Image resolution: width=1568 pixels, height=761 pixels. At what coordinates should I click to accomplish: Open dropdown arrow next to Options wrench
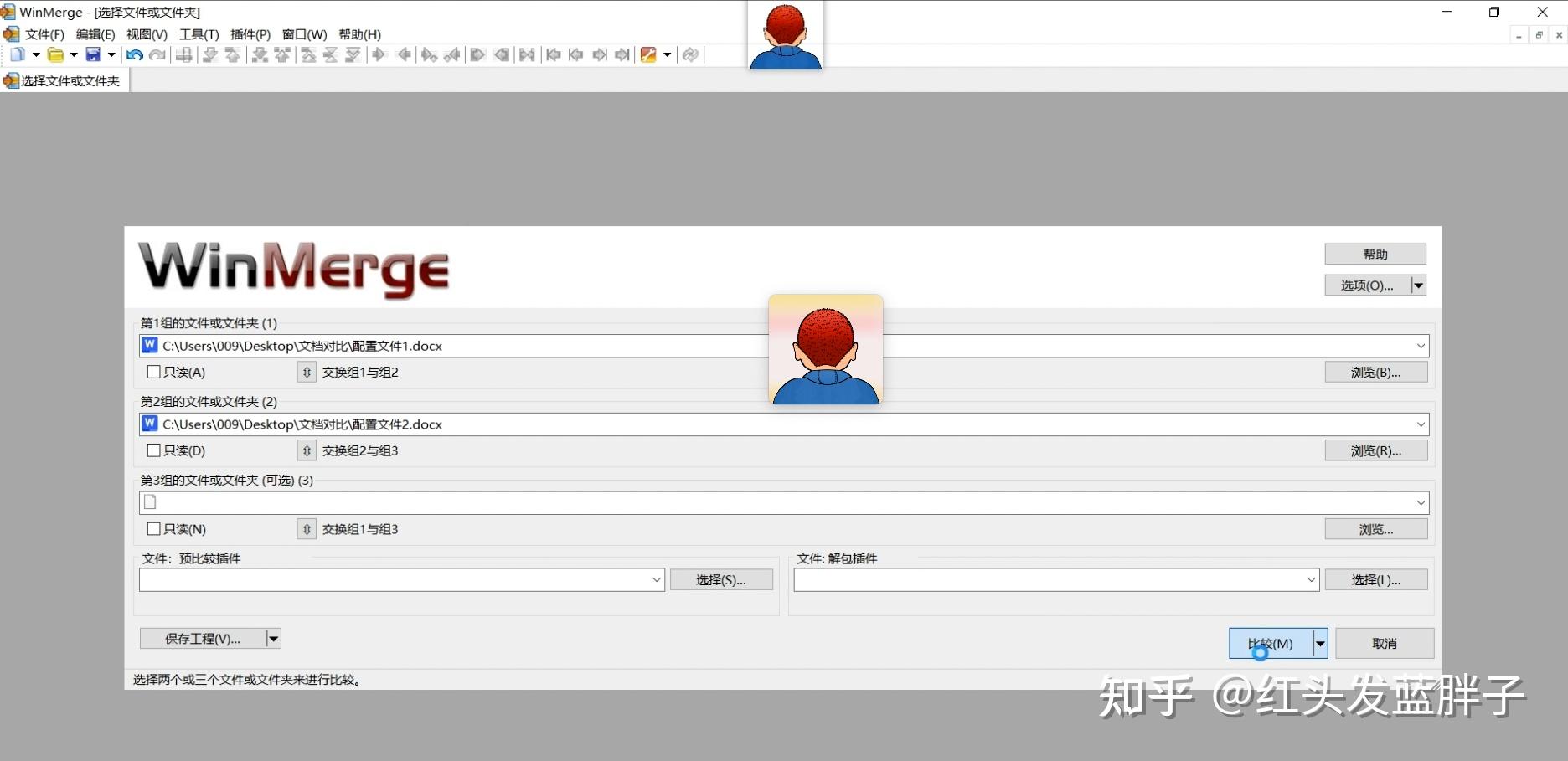[x=668, y=54]
